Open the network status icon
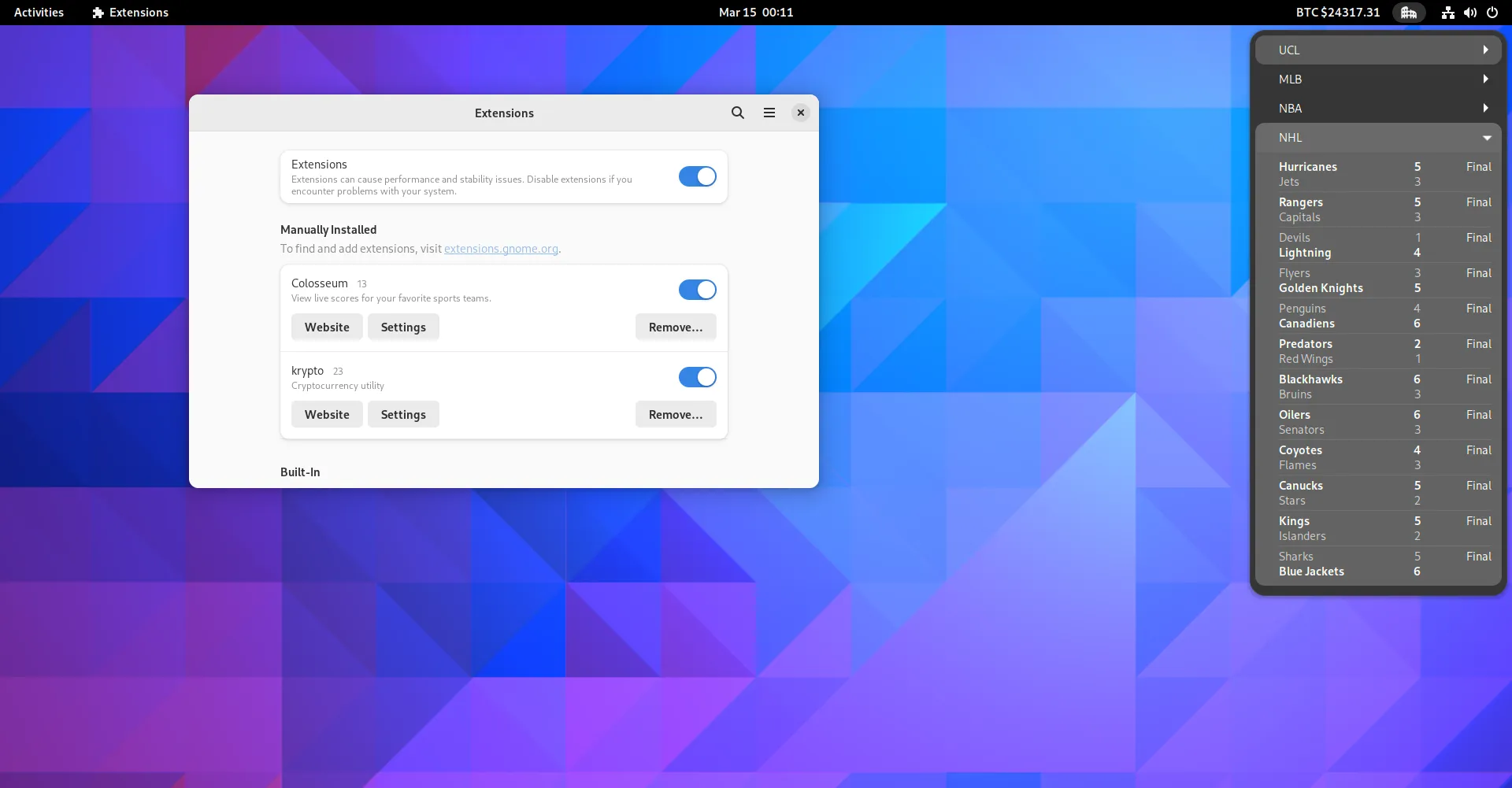1512x788 pixels. point(1447,13)
